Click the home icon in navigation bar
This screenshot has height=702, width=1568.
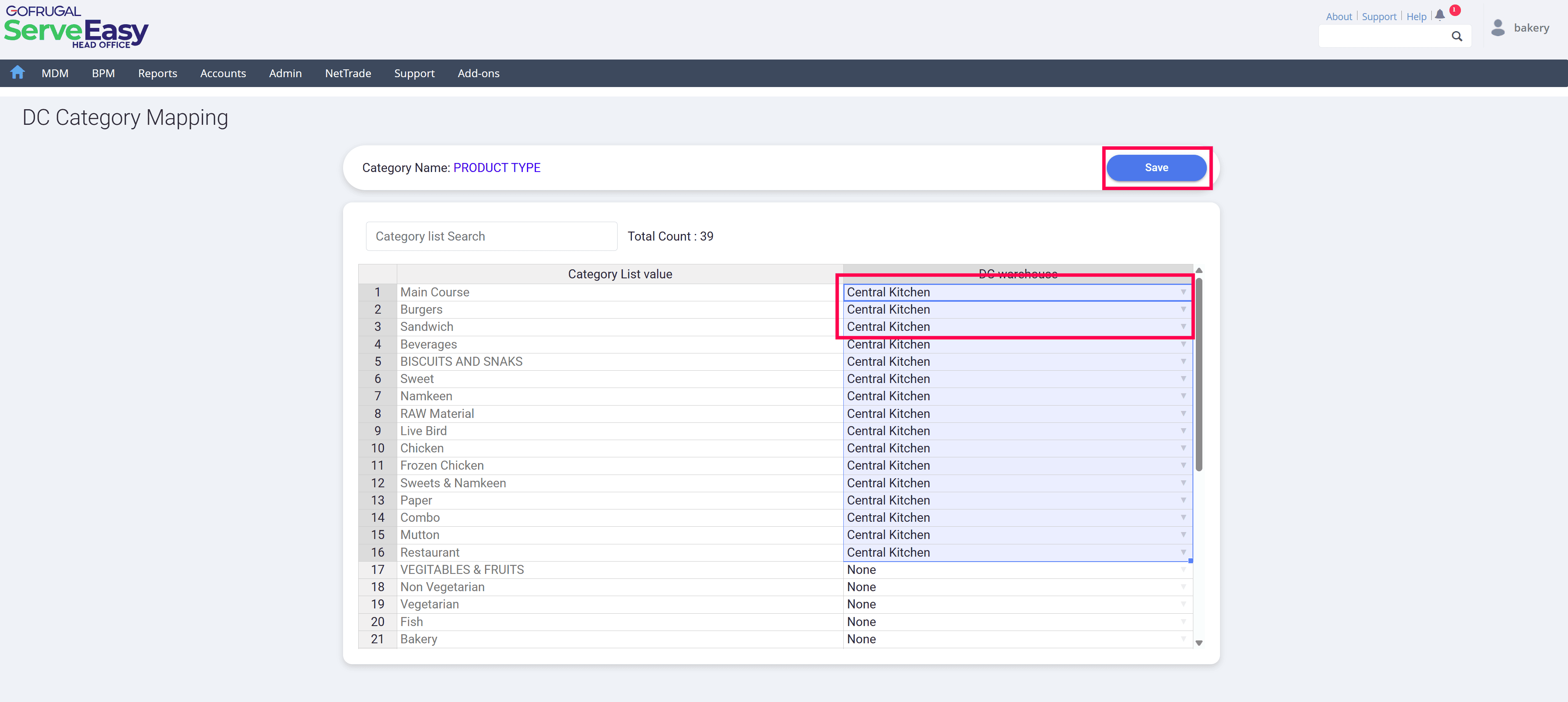tap(18, 72)
